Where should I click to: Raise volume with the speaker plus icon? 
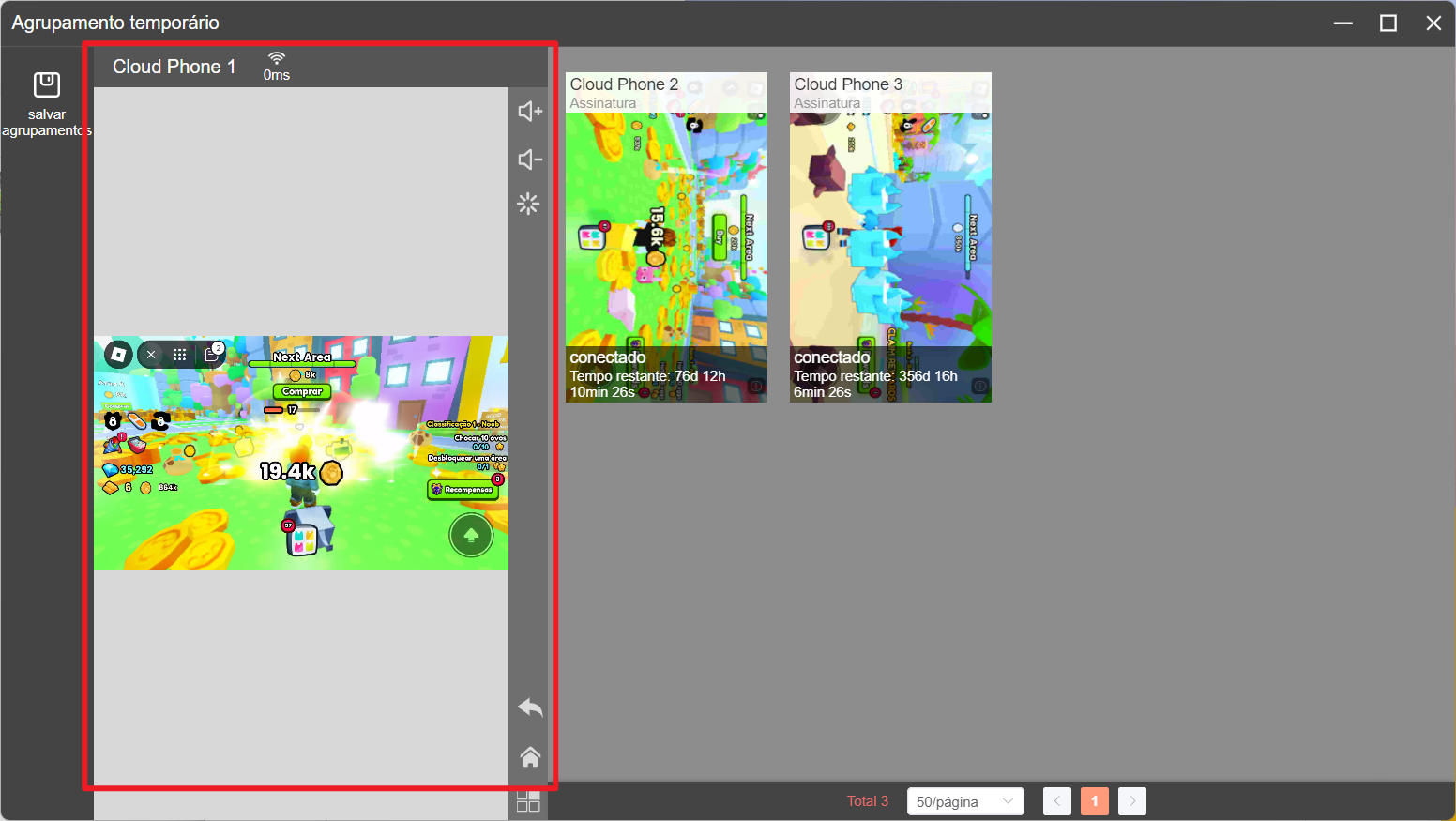click(530, 112)
